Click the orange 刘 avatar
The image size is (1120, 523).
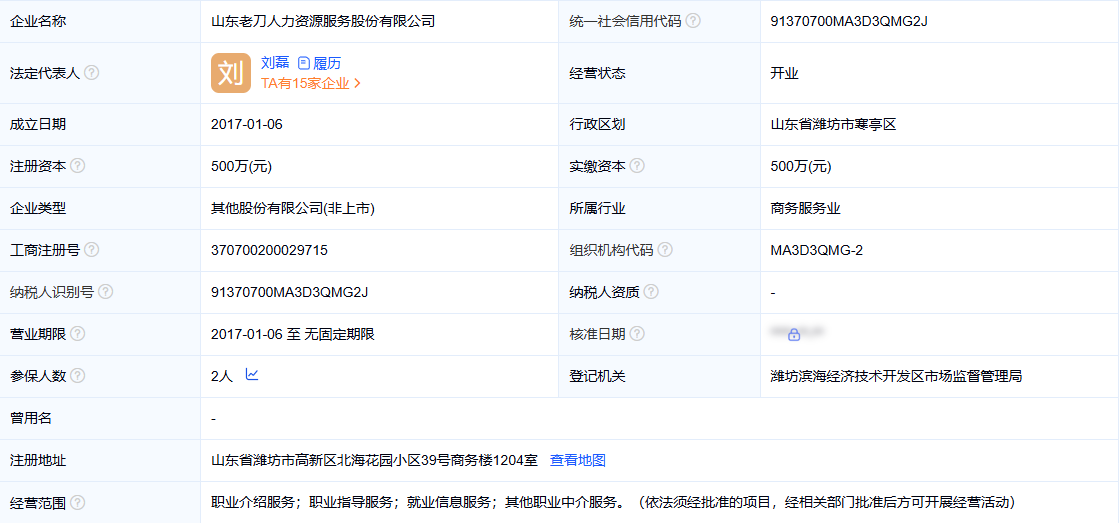(x=231, y=73)
